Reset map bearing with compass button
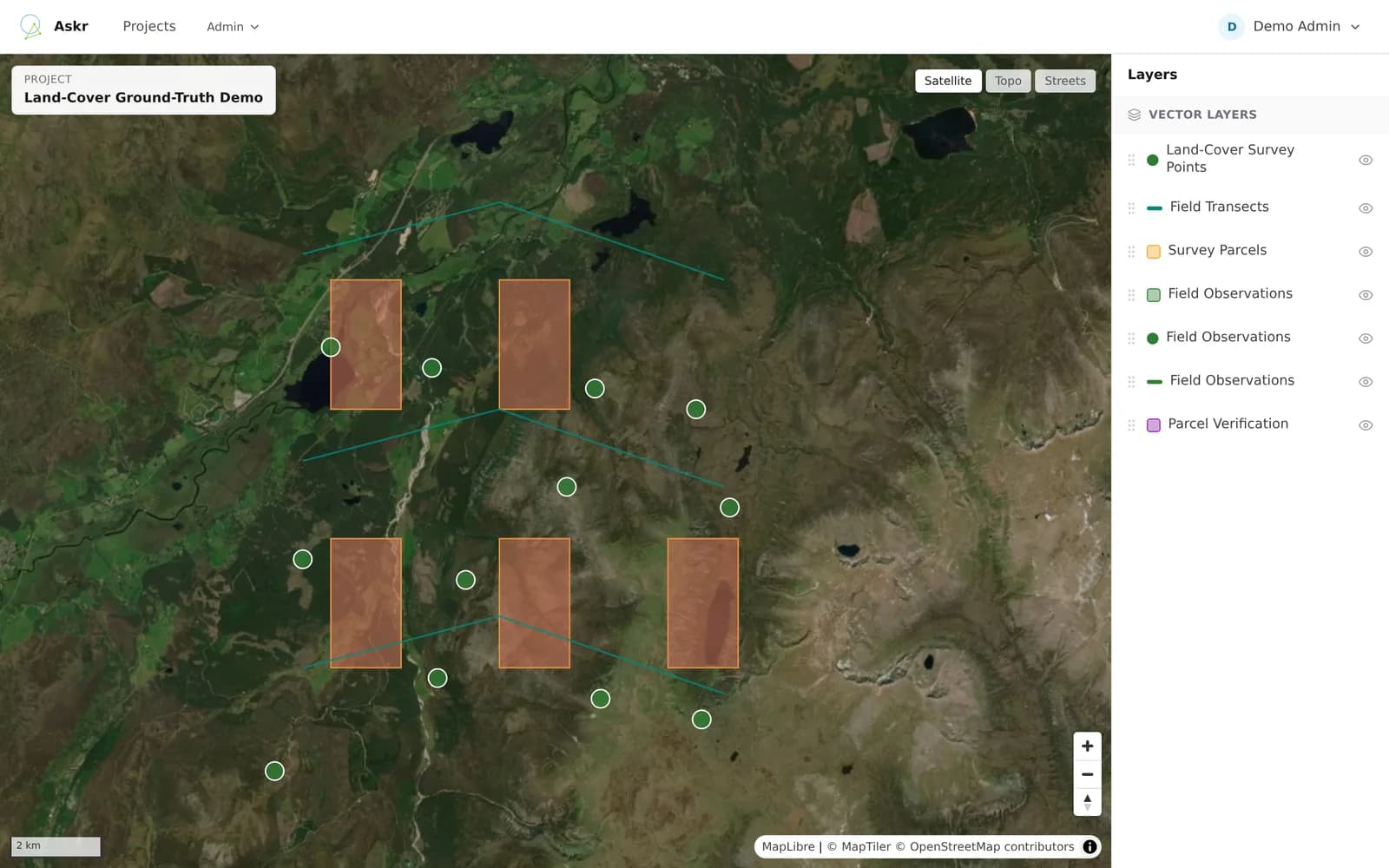The image size is (1389, 868). click(x=1087, y=801)
